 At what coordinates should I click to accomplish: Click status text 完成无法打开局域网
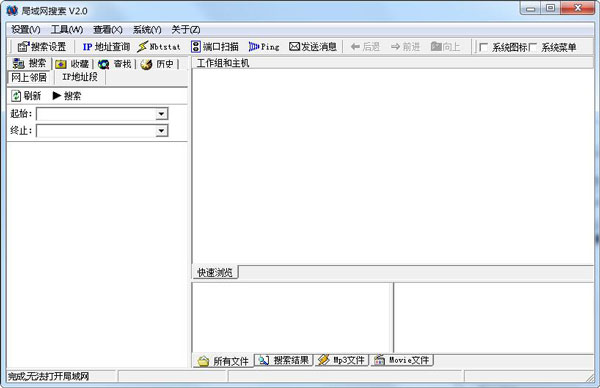point(49,377)
